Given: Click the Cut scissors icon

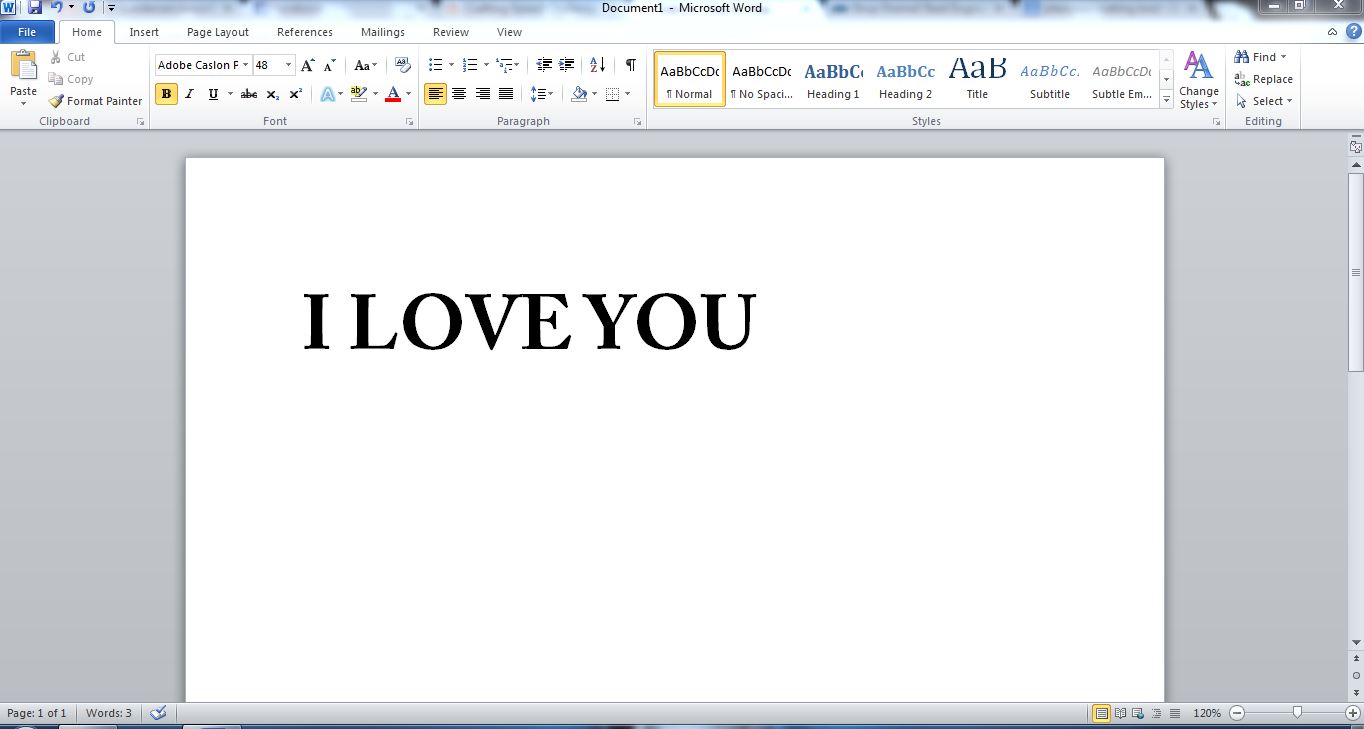Looking at the screenshot, I should (x=56, y=57).
